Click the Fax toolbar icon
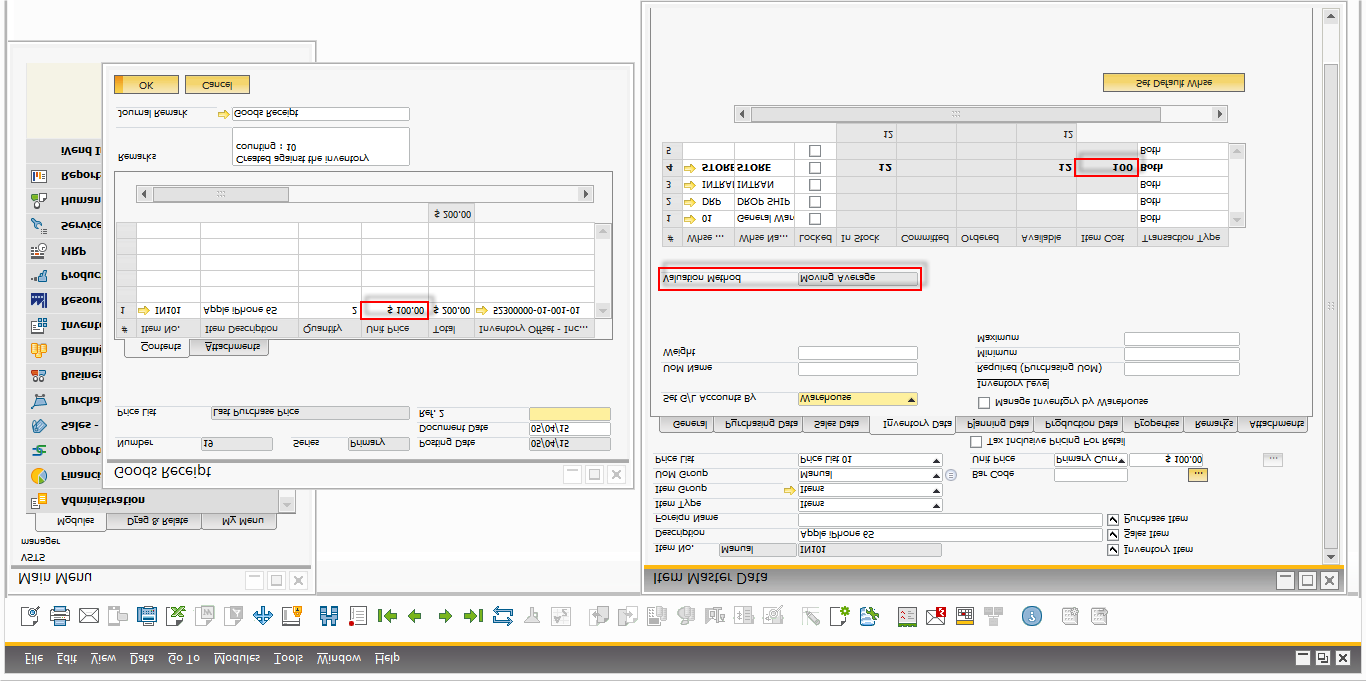 tap(147, 615)
